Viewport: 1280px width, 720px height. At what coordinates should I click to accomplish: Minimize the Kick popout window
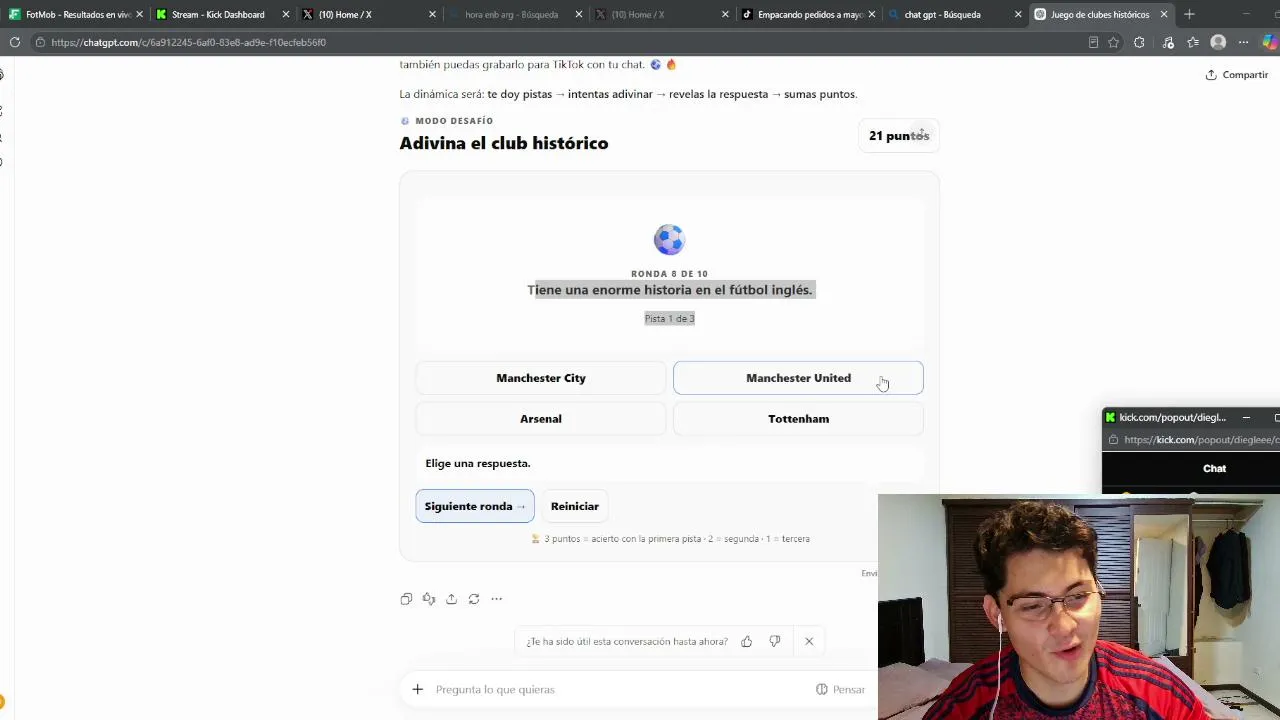point(1246,417)
